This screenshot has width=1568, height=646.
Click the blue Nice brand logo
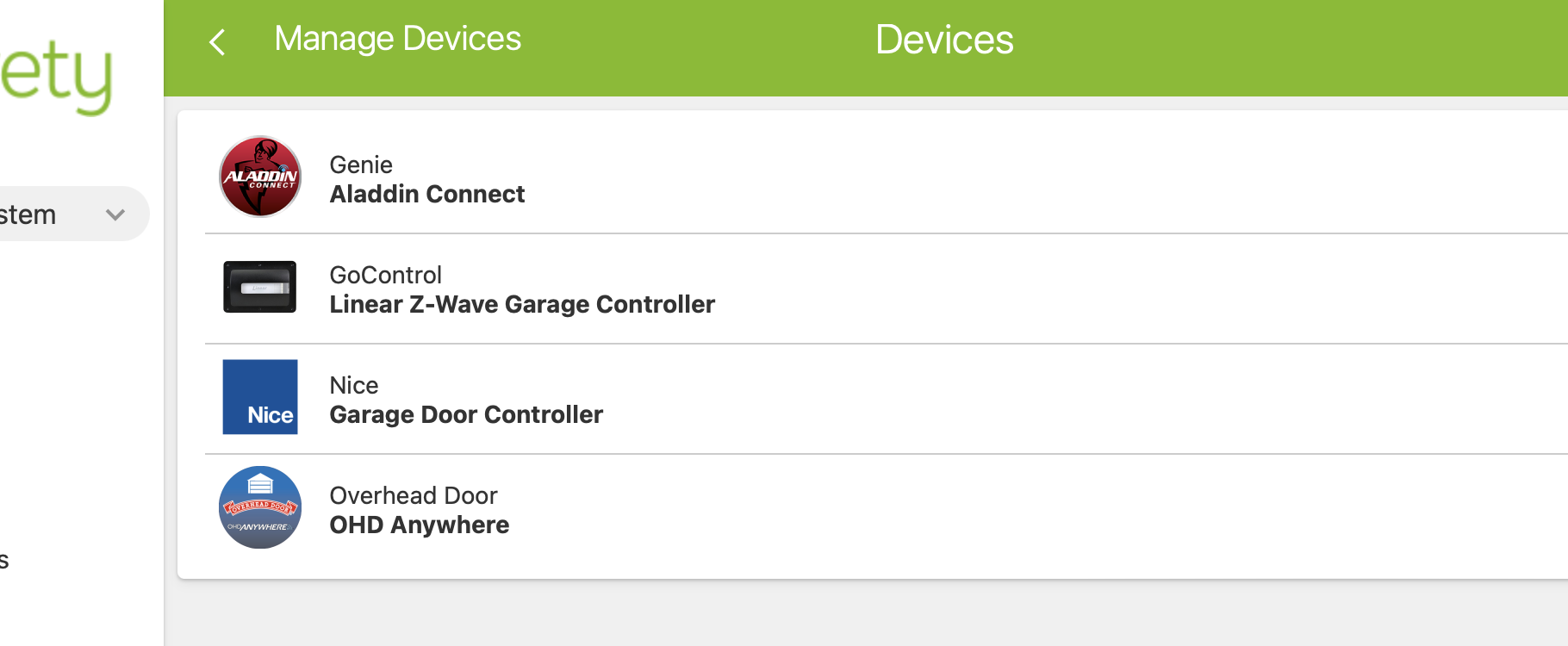point(260,397)
